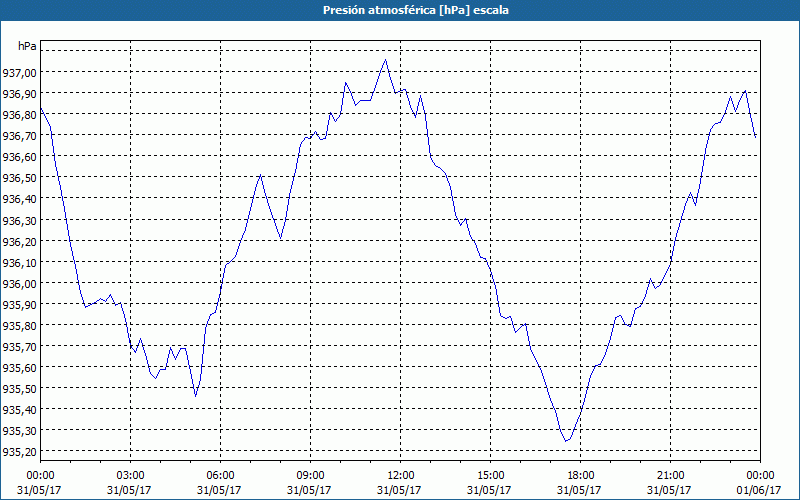Viewport: 800px width, 500px height.
Task: Click the hPa unit label
Action: click(27, 46)
